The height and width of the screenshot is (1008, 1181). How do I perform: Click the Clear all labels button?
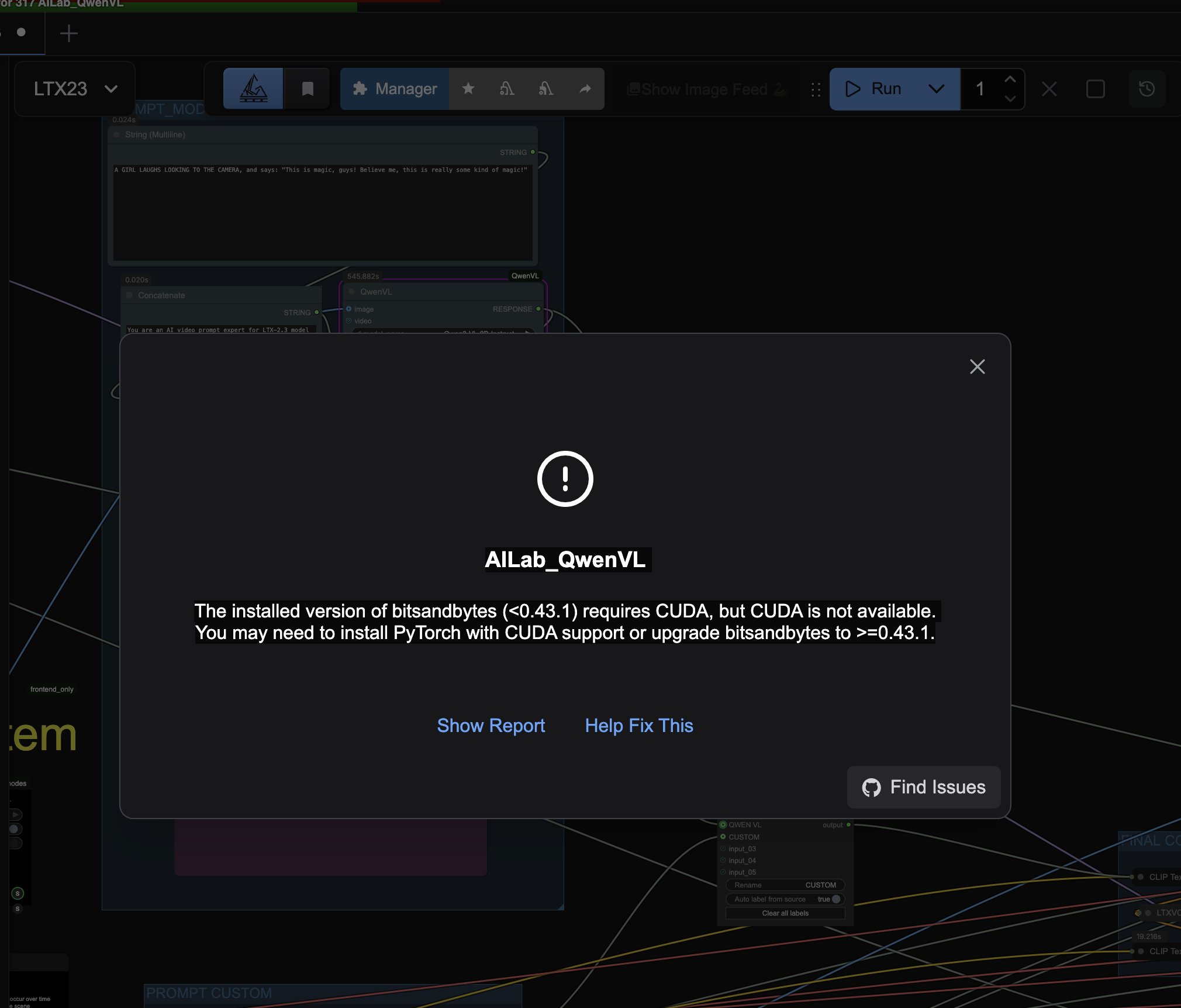tap(785, 913)
